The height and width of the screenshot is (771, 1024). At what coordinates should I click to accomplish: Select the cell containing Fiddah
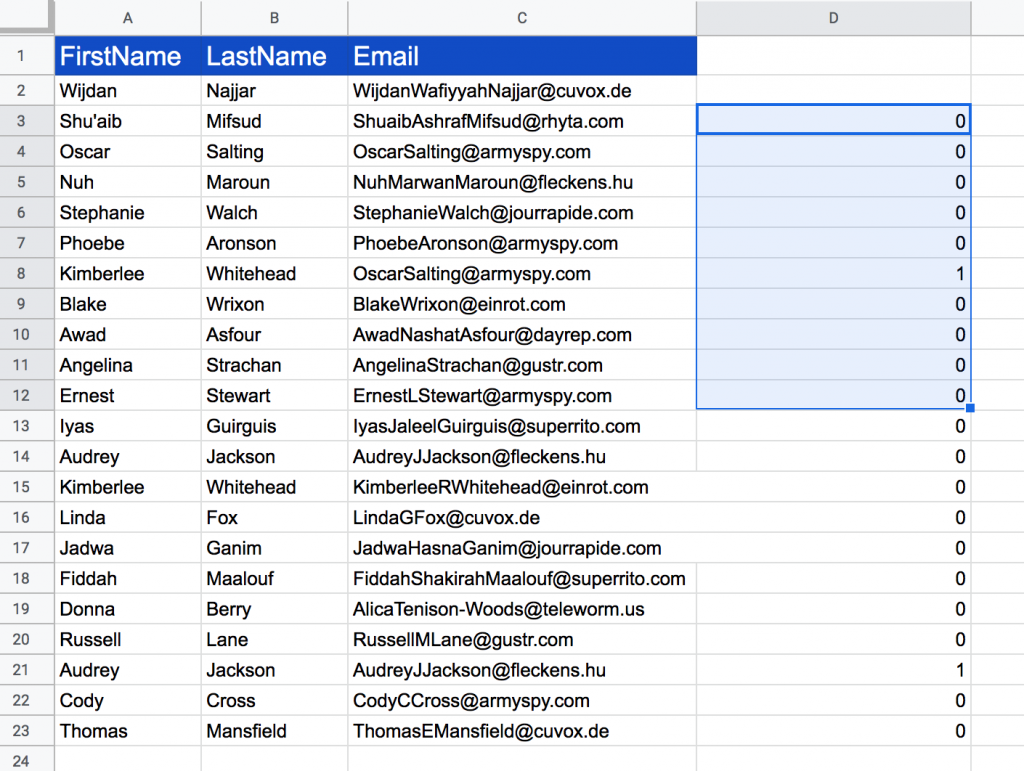(128, 578)
